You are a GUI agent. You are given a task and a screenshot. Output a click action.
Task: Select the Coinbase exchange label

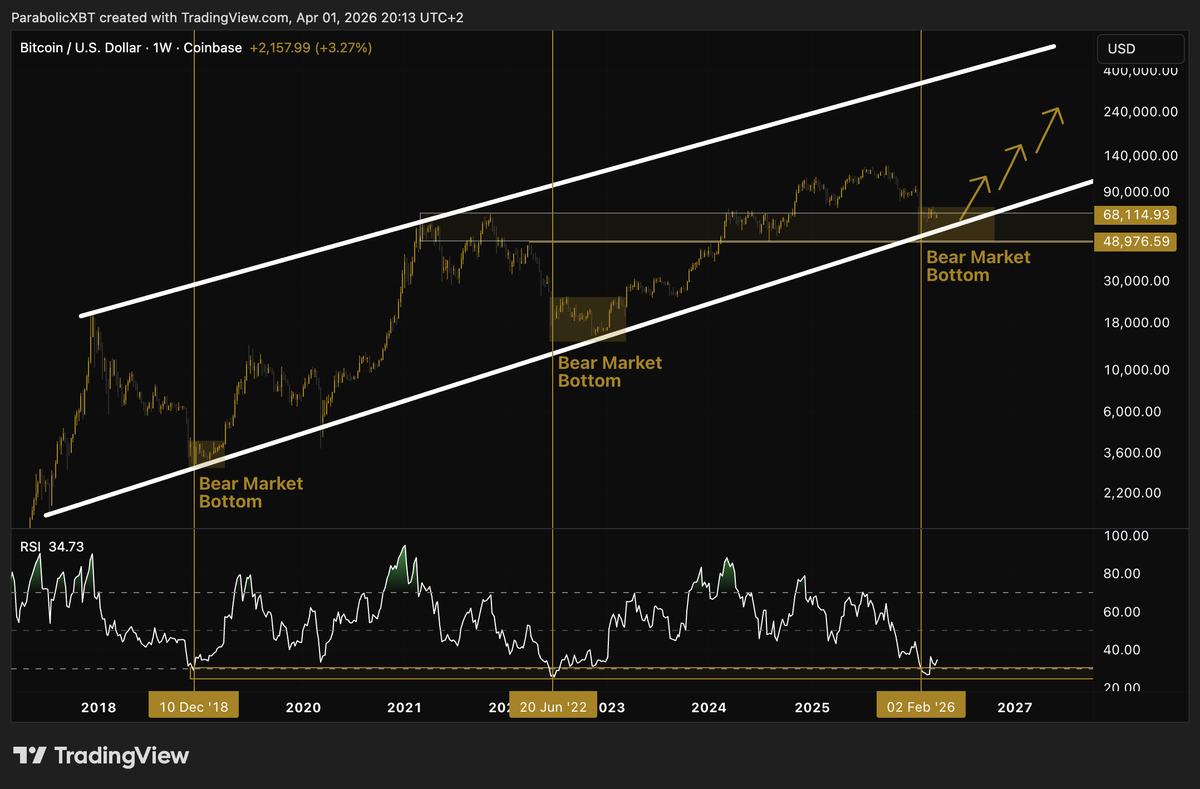pyautogui.click(x=212, y=47)
